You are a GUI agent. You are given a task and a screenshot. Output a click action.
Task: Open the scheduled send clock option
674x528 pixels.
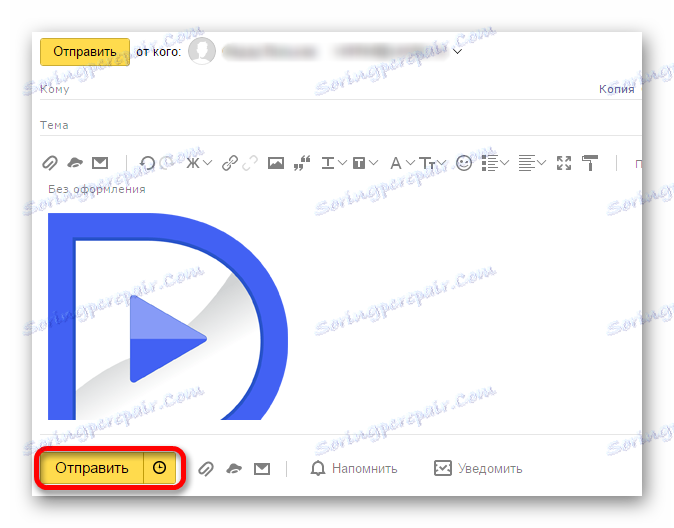(x=159, y=468)
